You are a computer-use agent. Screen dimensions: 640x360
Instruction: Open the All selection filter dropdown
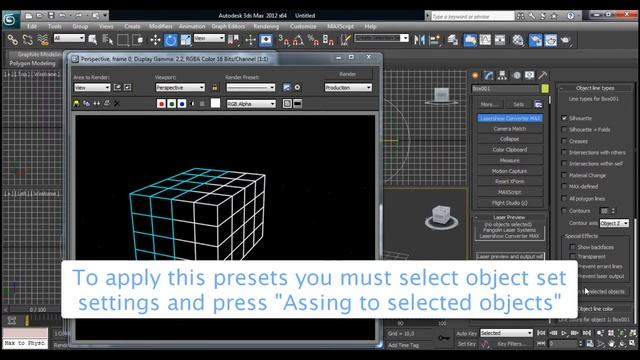(69, 38)
